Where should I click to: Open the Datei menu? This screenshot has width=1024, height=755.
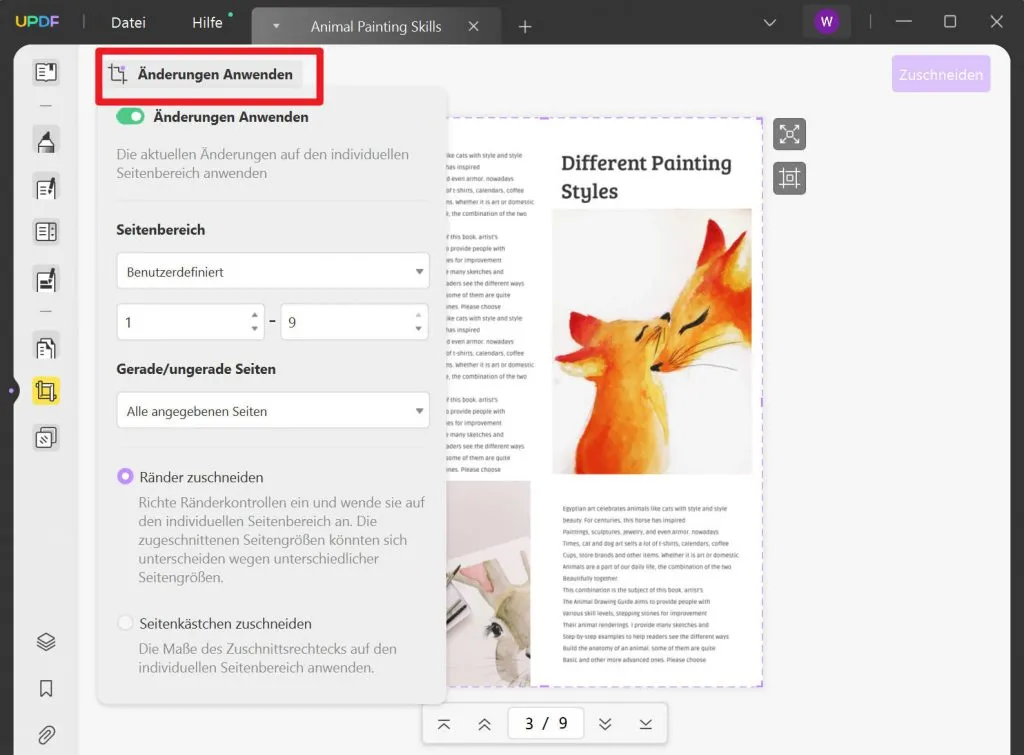(x=129, y=23)
